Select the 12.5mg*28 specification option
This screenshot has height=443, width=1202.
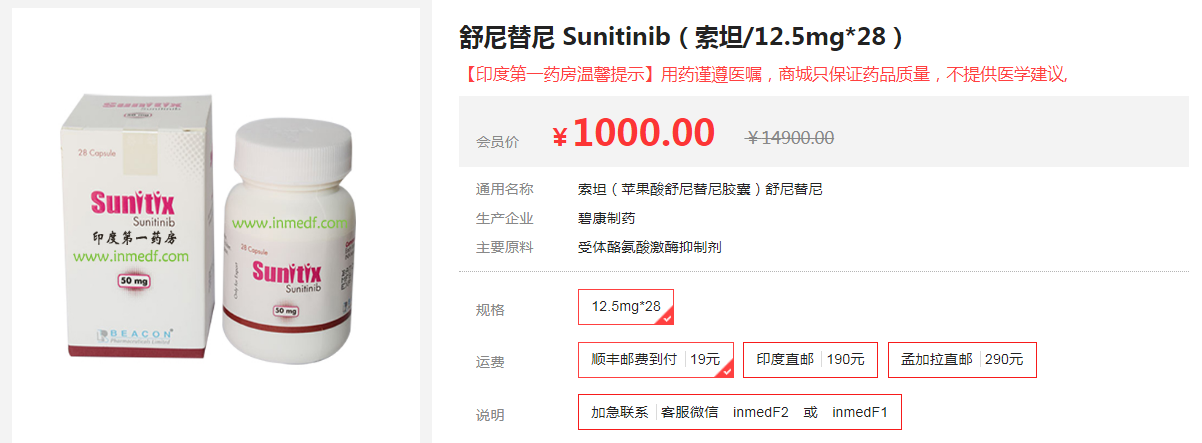coord(626,307)
